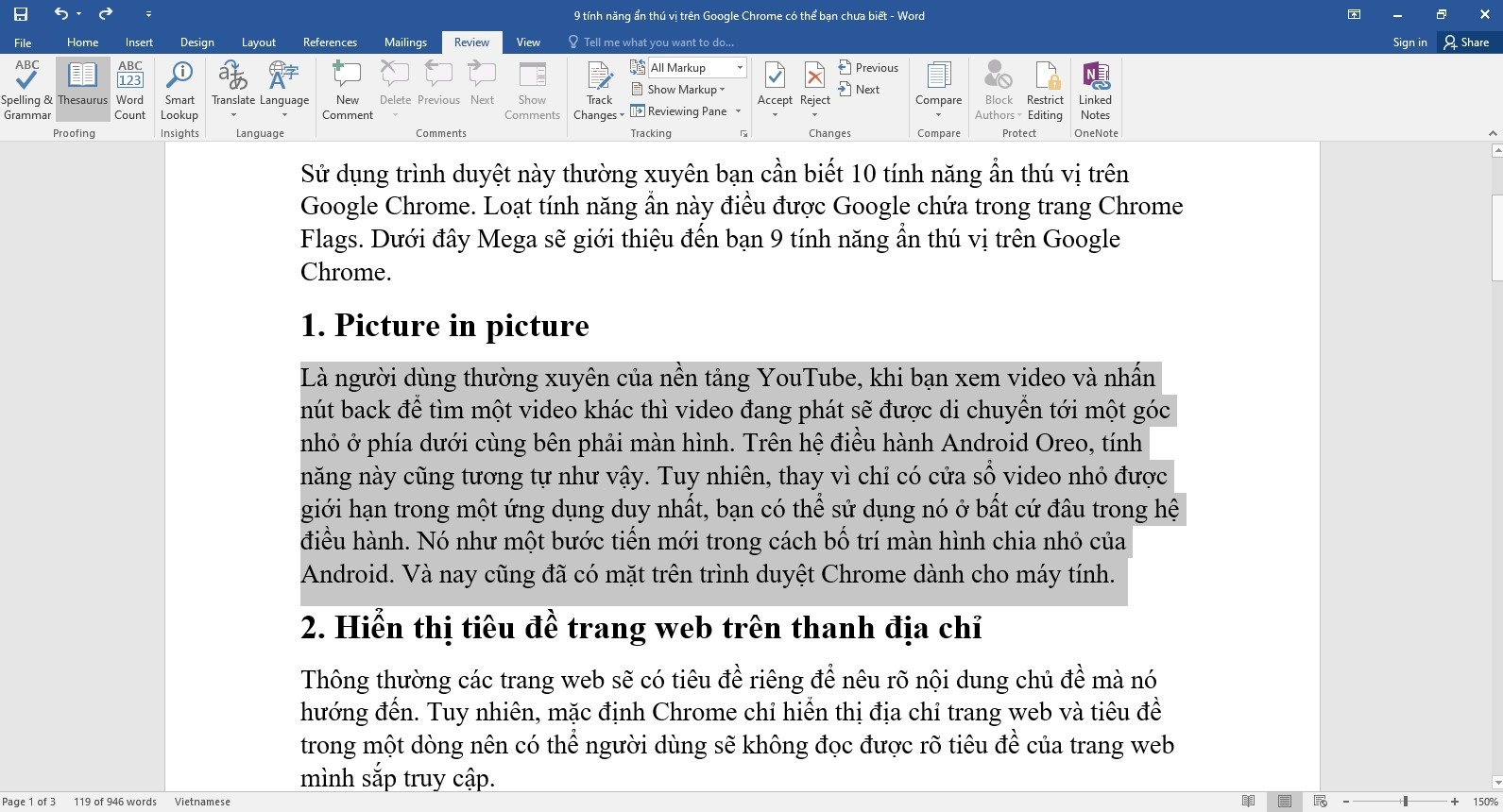Image resolution: width=1503 pixels, height=812 pixels.
Task: Jump to Next change
Action: pyautogui.click(x=859, y=90)
